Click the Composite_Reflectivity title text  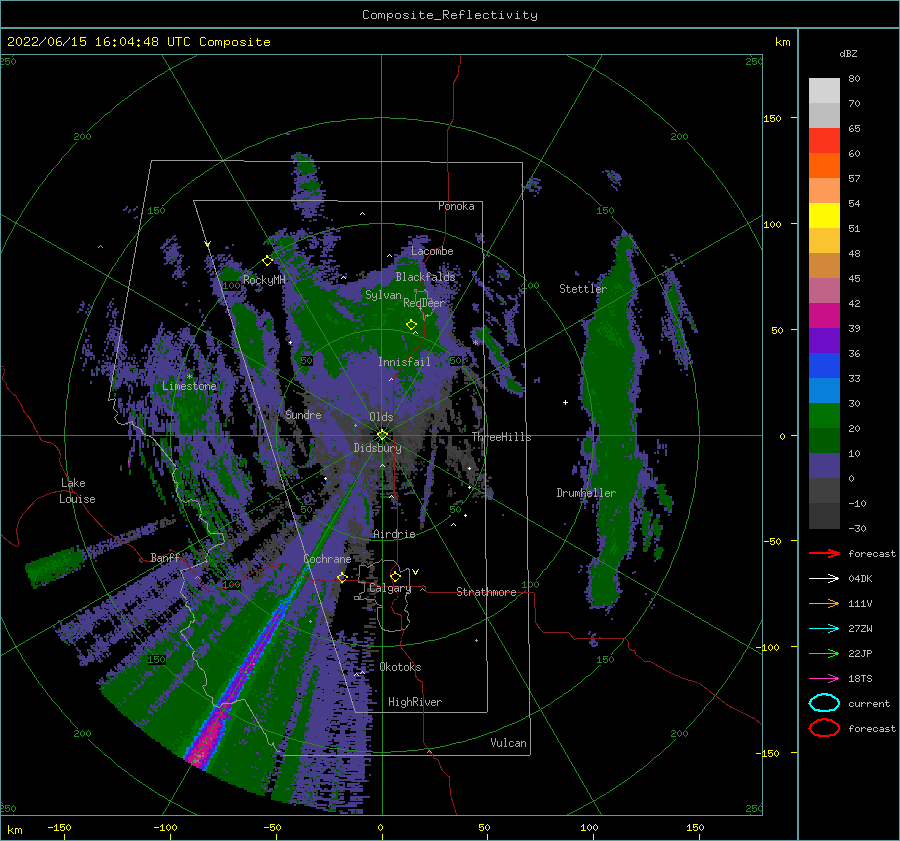click(450, 15)
